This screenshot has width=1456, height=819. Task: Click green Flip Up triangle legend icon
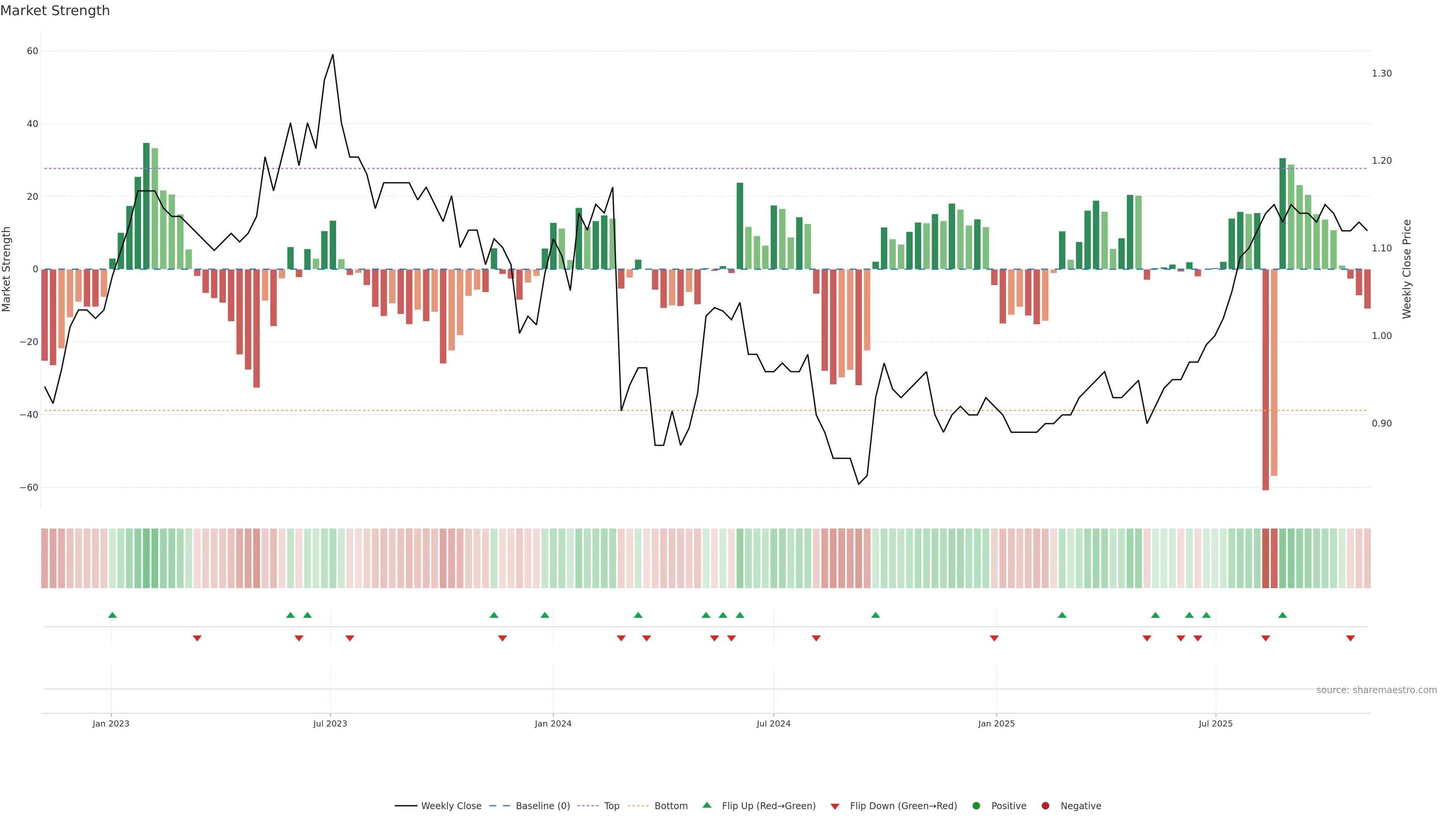pos(706,805)
